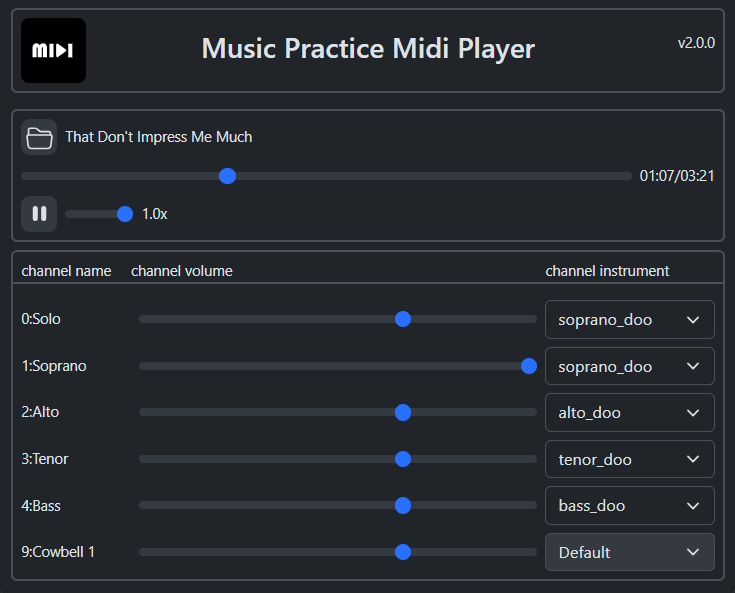
Task: Open the 0:Solo instrument dropdown
Action: point(630,320)
